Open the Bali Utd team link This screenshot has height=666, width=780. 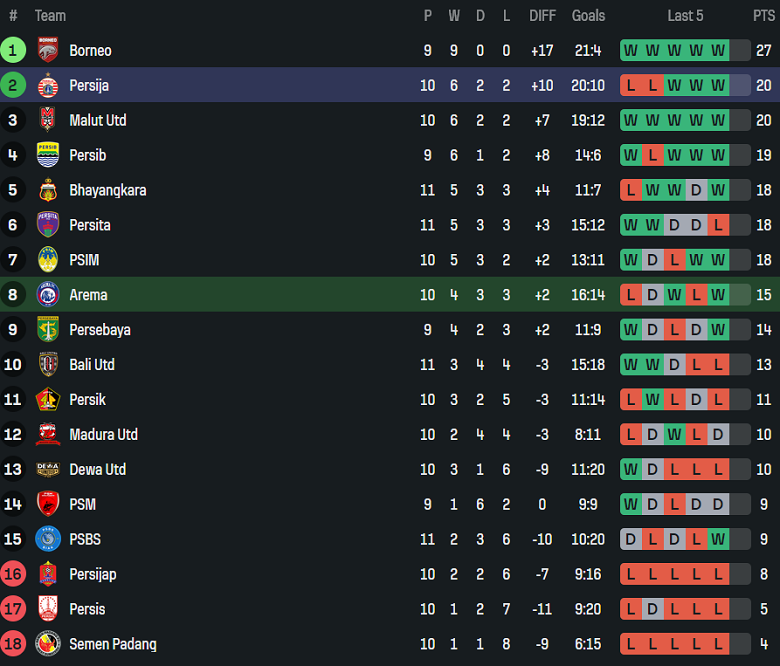[92, 365]
